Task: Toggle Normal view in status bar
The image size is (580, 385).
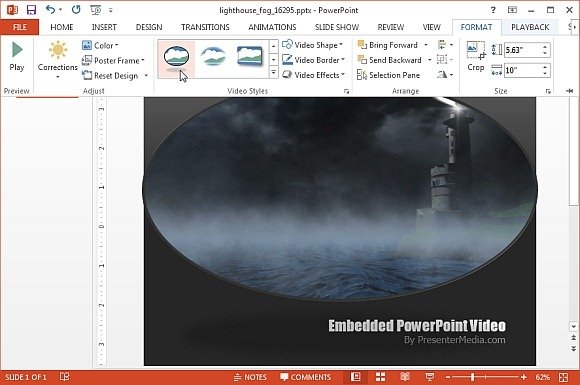Action: 355,377
